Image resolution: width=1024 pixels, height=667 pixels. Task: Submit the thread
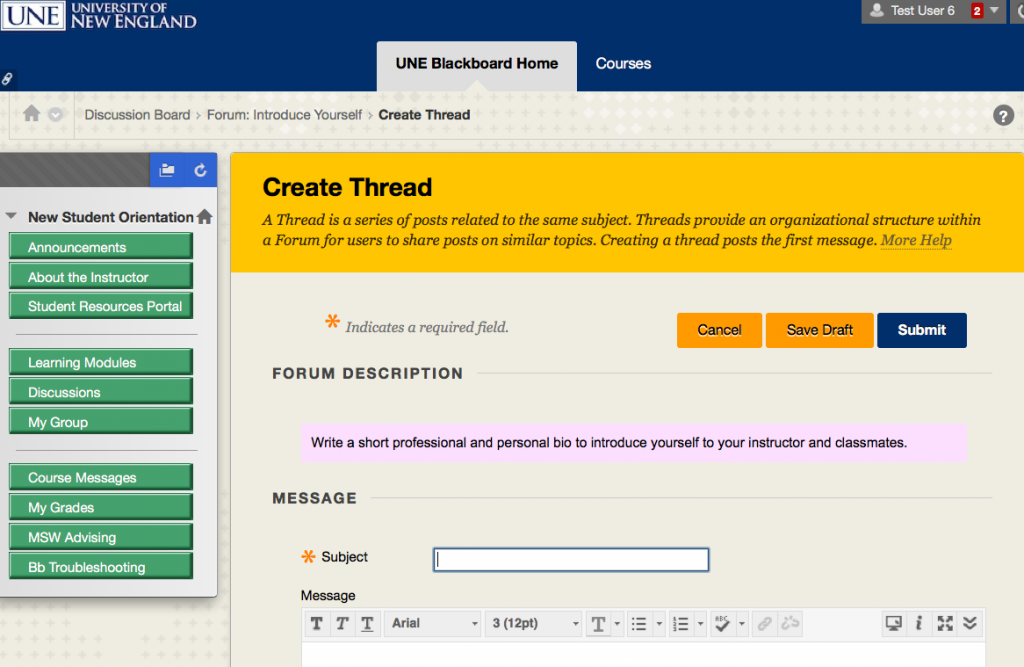pyautogui.click(x=921, y=330)
